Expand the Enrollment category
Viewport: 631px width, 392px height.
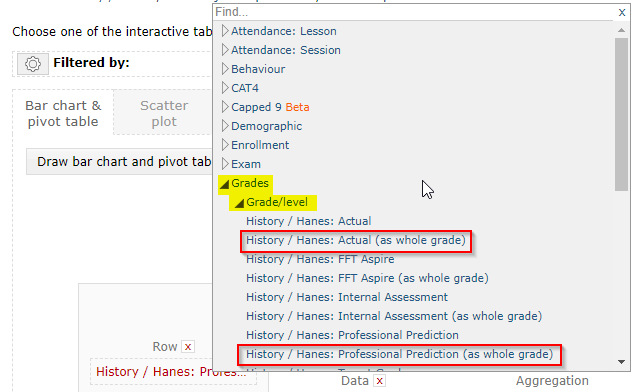pyautogui.click(x=225, y=145)
